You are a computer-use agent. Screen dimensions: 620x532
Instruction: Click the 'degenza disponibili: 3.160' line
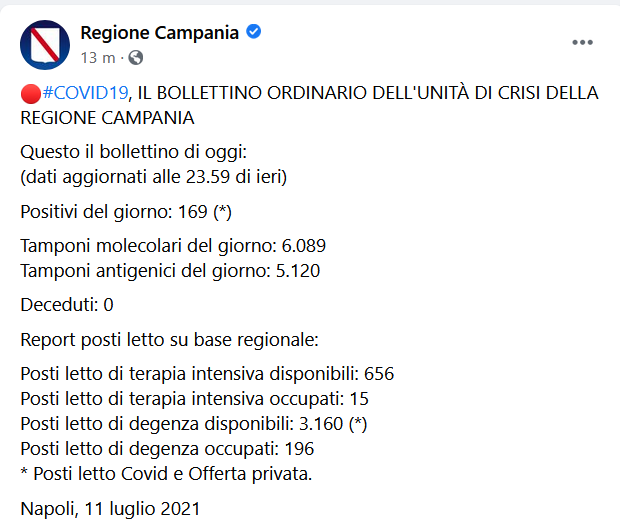pos(194,423)
